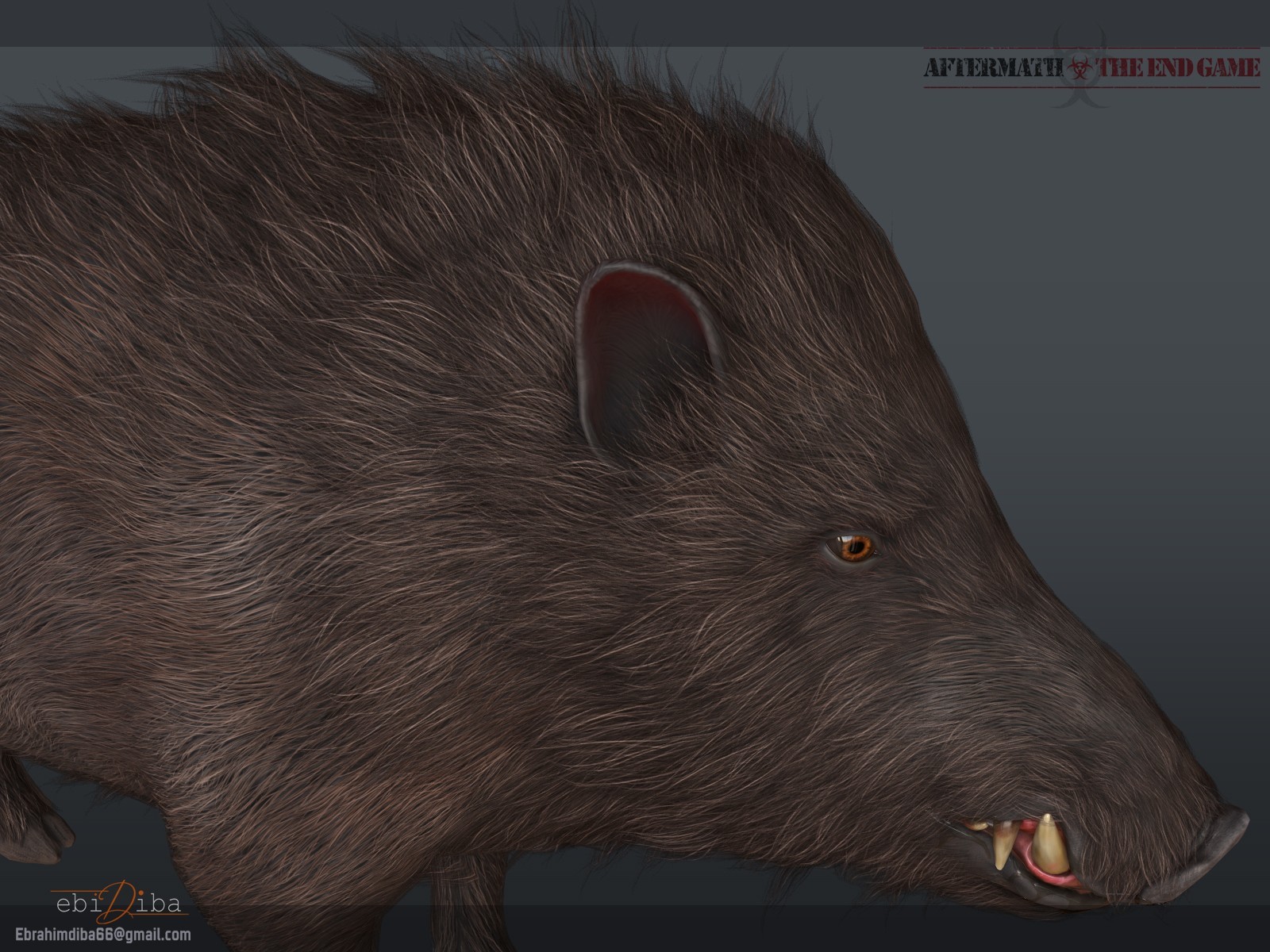Image resolution: width=1270 pixels, height=952 pixels.
Task: Click the red biohazard symbol in title
Action: click(x=1079, y=69)
